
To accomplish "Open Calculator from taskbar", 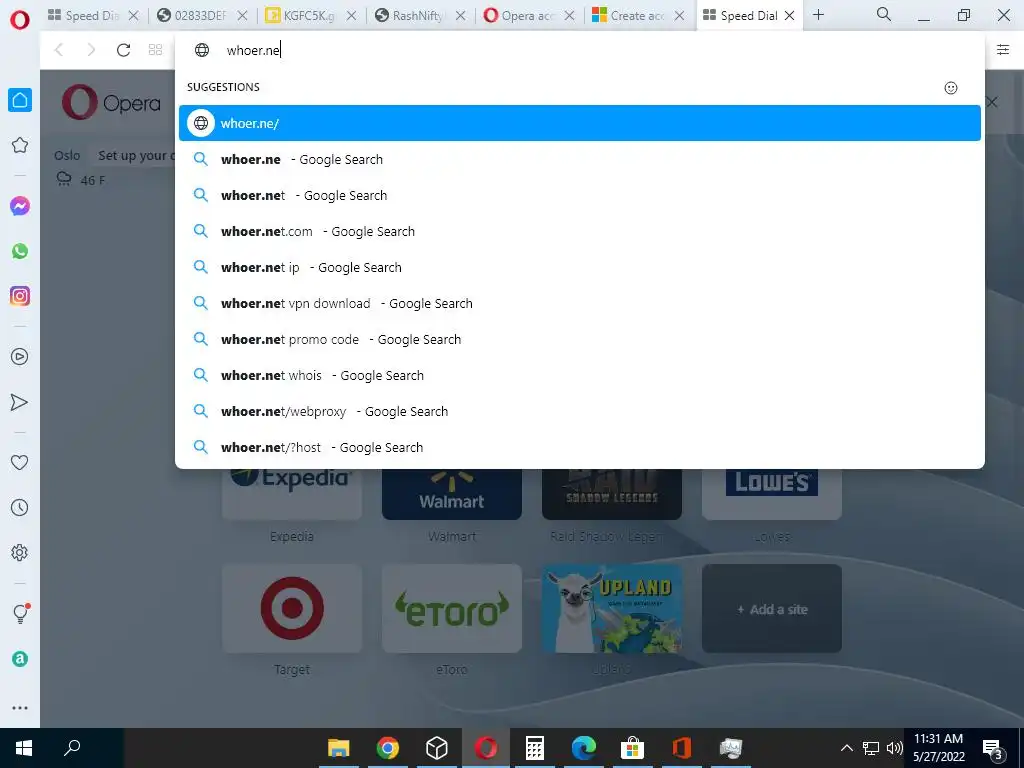I will coord(535,748).
